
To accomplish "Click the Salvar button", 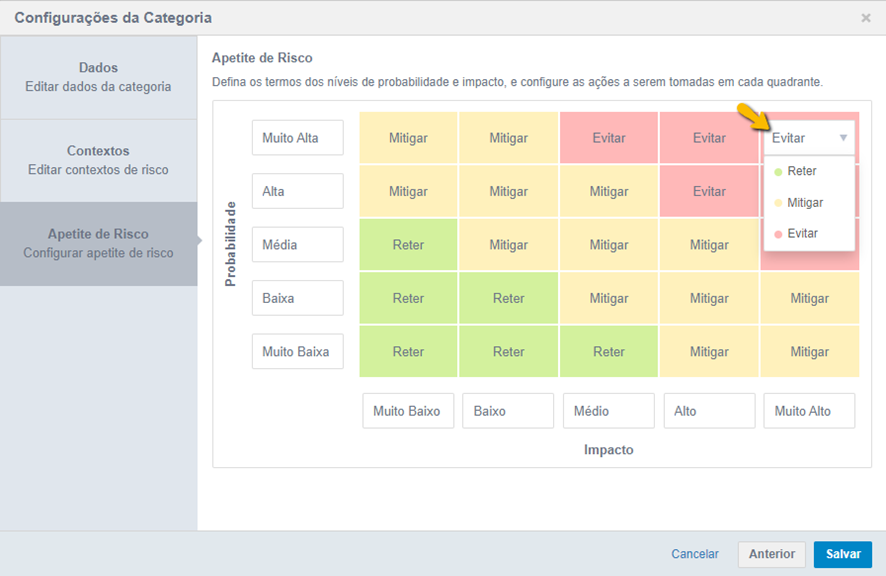I will tap(842, 554).
